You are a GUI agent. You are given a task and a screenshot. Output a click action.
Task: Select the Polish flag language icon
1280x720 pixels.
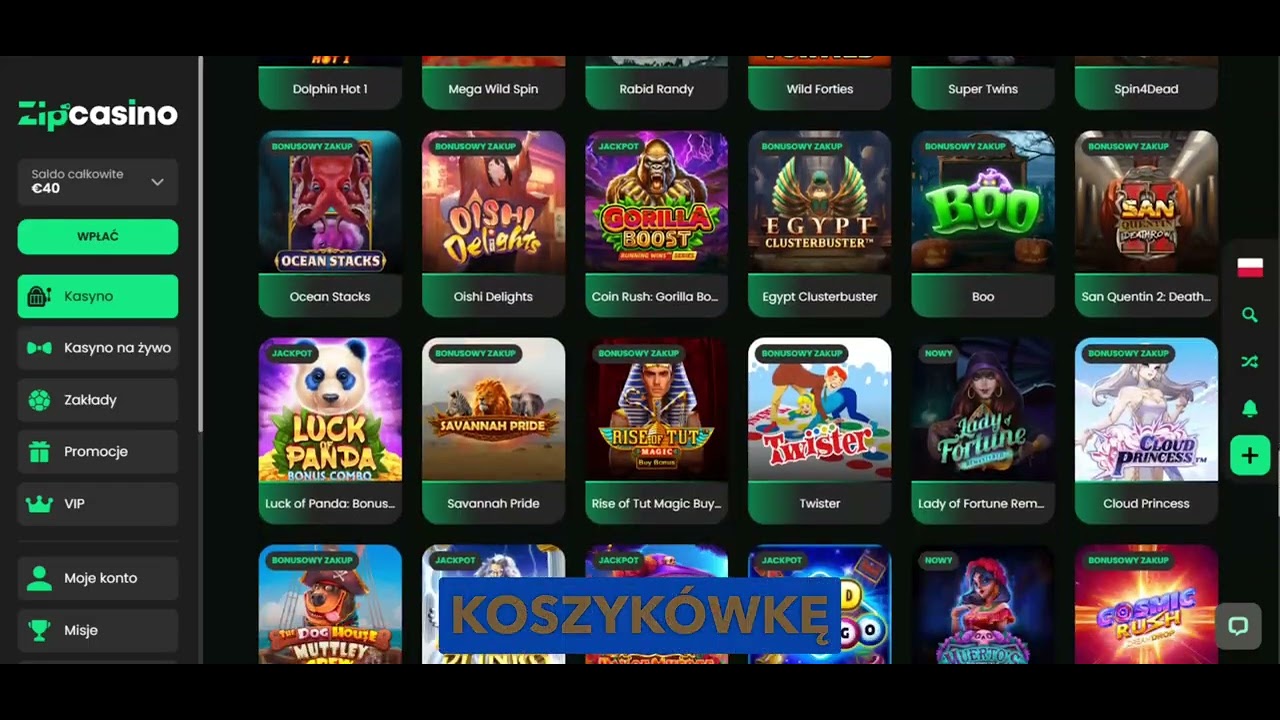tap(1249, 267)
